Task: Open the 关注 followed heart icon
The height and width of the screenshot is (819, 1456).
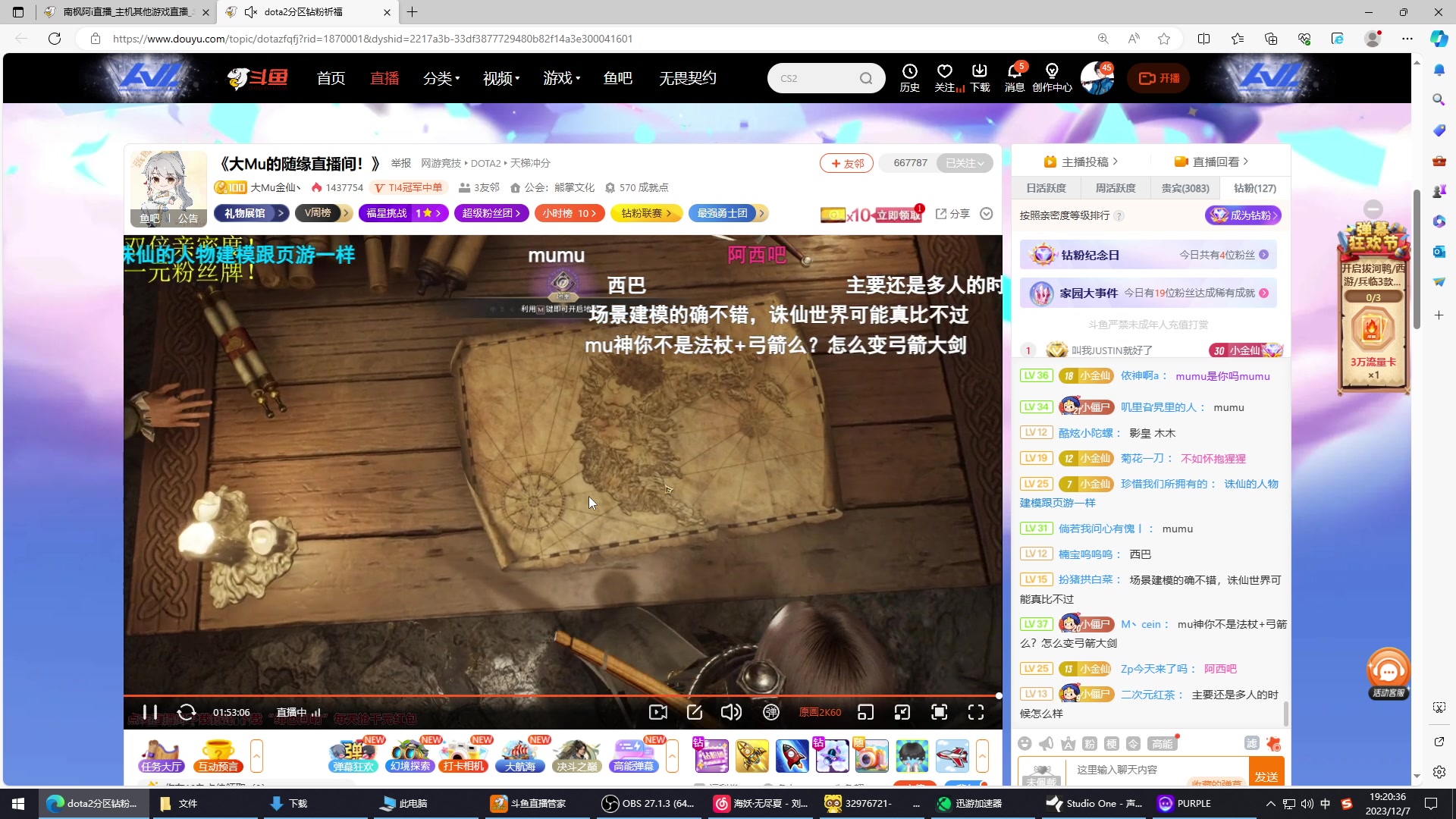Action: 946,78
